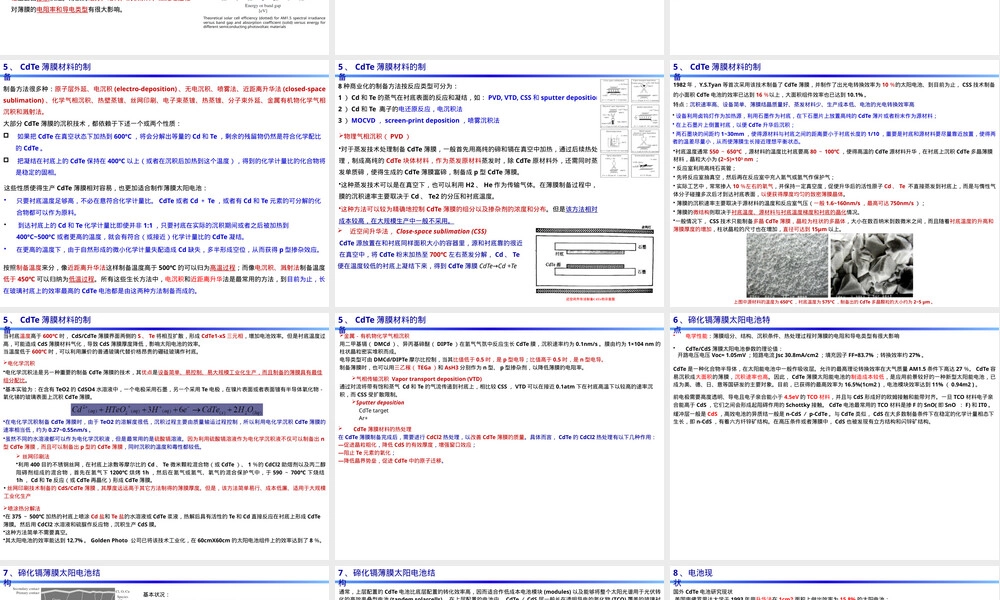Click the grid of eight small deposition schematics
This screenshot has width=1000, height=600.
(630, 128)
